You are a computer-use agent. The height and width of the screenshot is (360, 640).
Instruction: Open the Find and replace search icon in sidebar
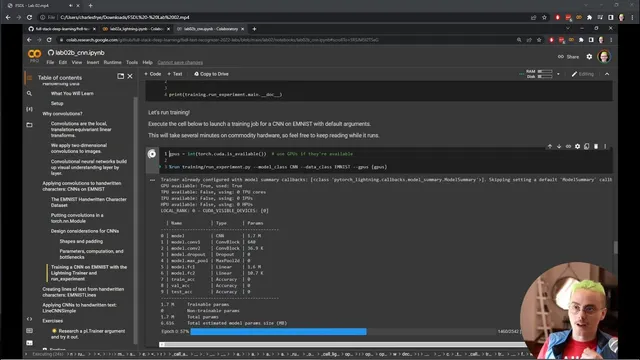(x=29, y=93)
